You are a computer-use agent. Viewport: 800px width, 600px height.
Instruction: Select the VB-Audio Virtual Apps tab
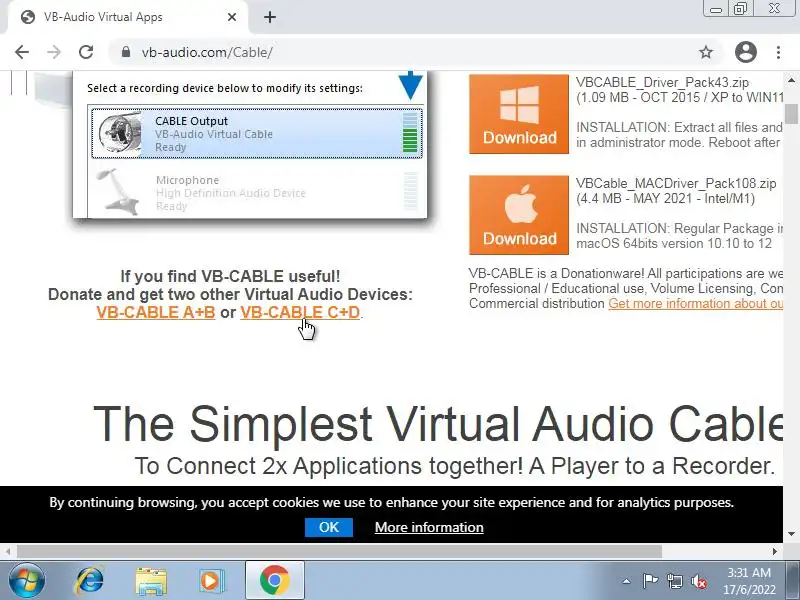(x=126, y=17)
